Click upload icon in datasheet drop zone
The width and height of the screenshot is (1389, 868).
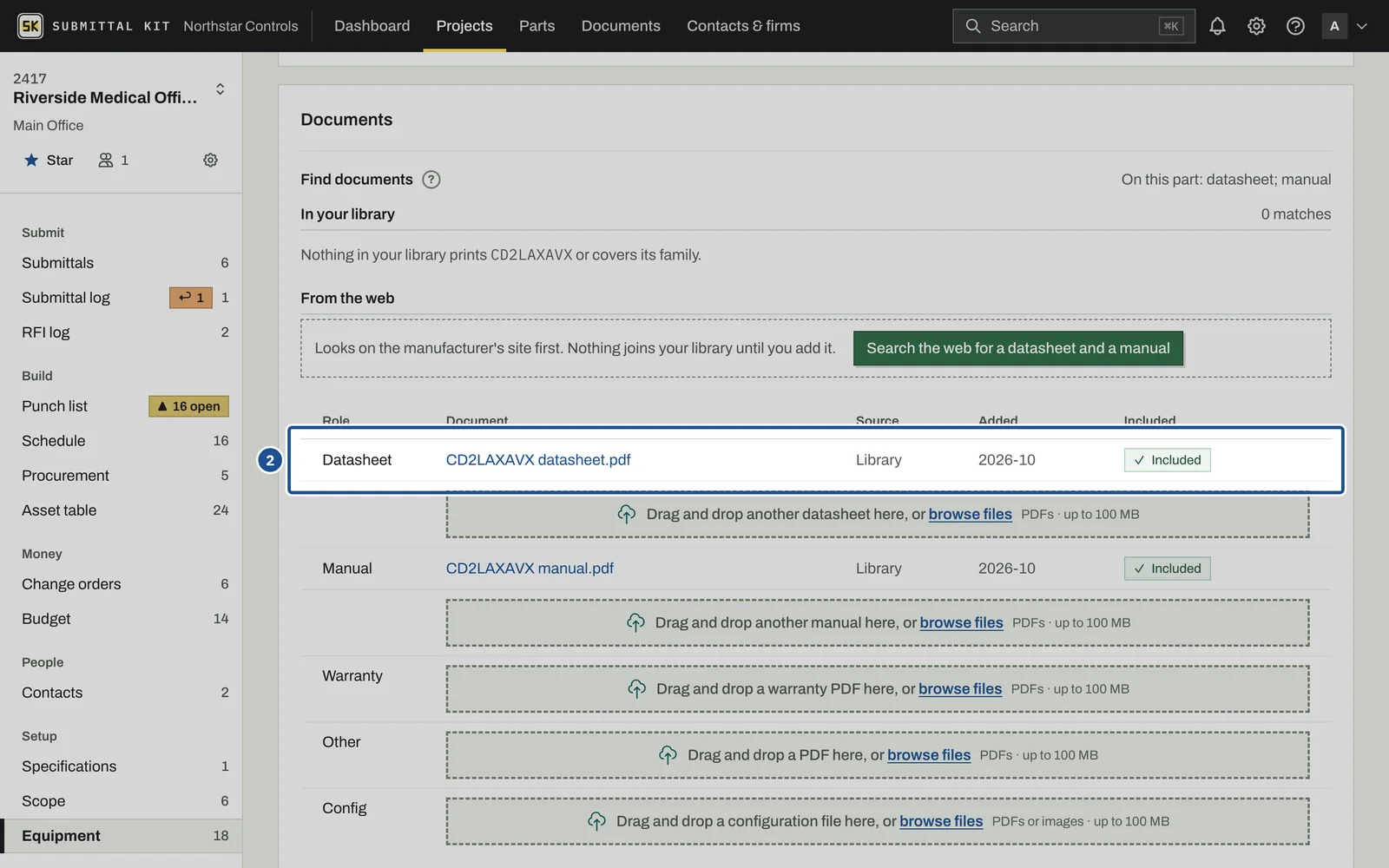(627, 515)
